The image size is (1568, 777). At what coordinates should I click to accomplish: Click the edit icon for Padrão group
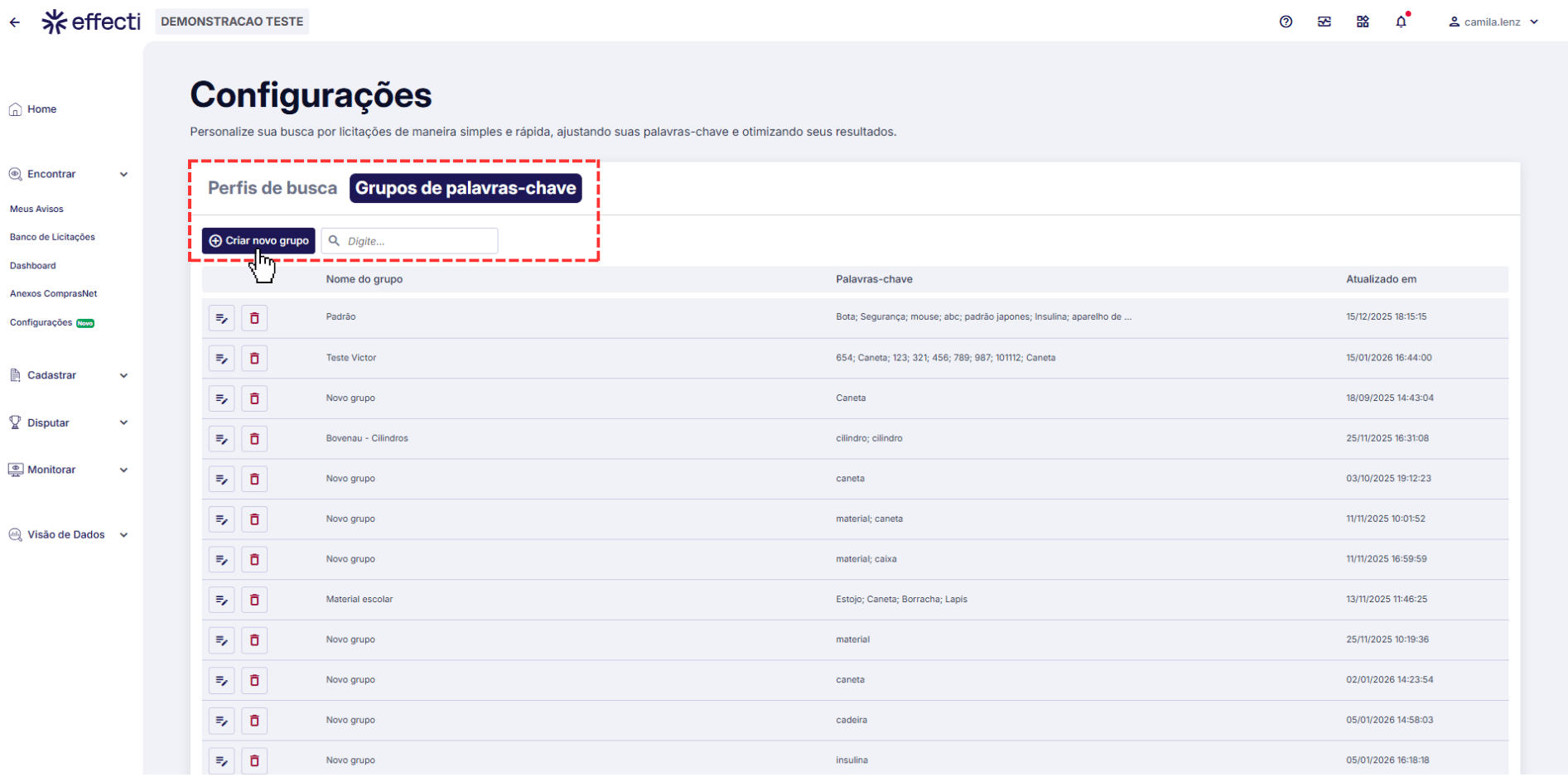221,318
